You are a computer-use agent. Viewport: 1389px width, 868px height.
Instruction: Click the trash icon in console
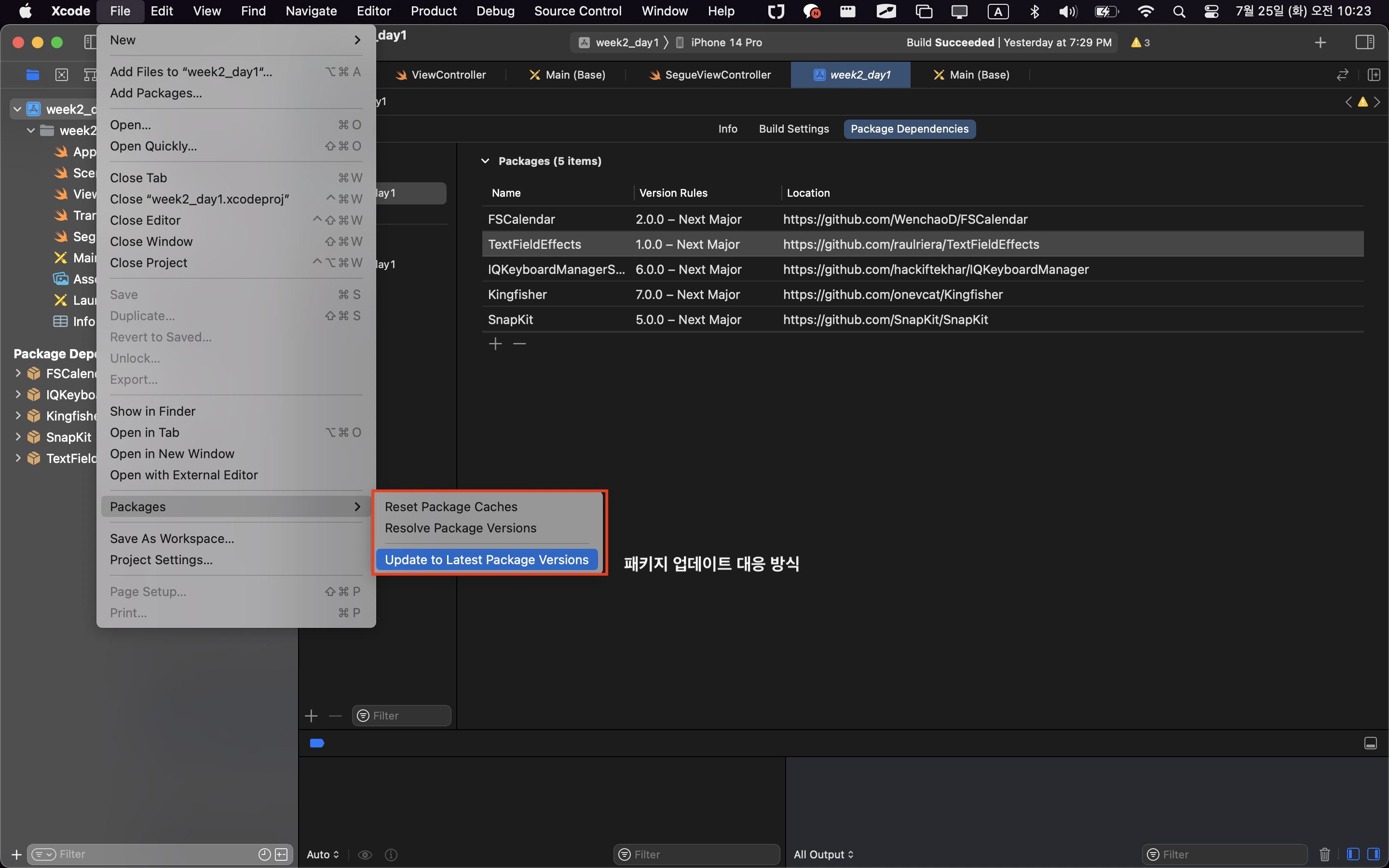tap(1325, 854)
